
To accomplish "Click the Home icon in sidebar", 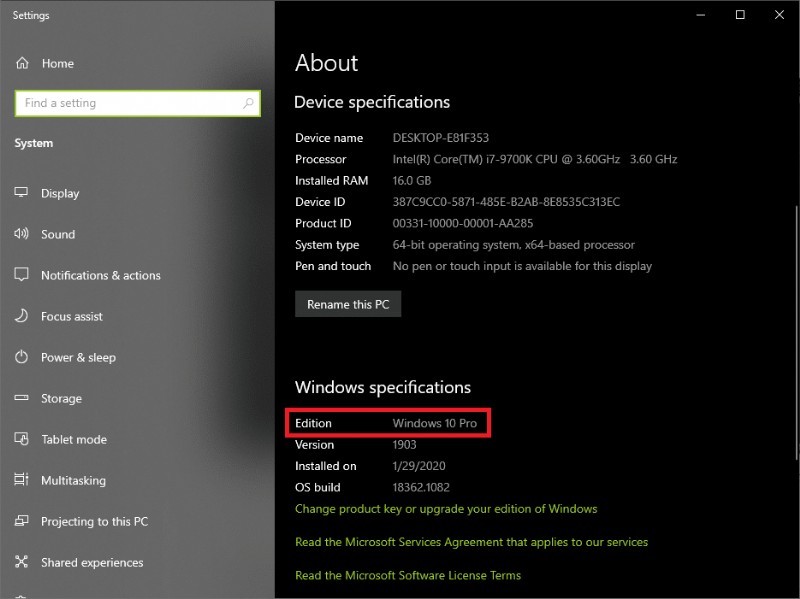I will (x=22, y=63).
